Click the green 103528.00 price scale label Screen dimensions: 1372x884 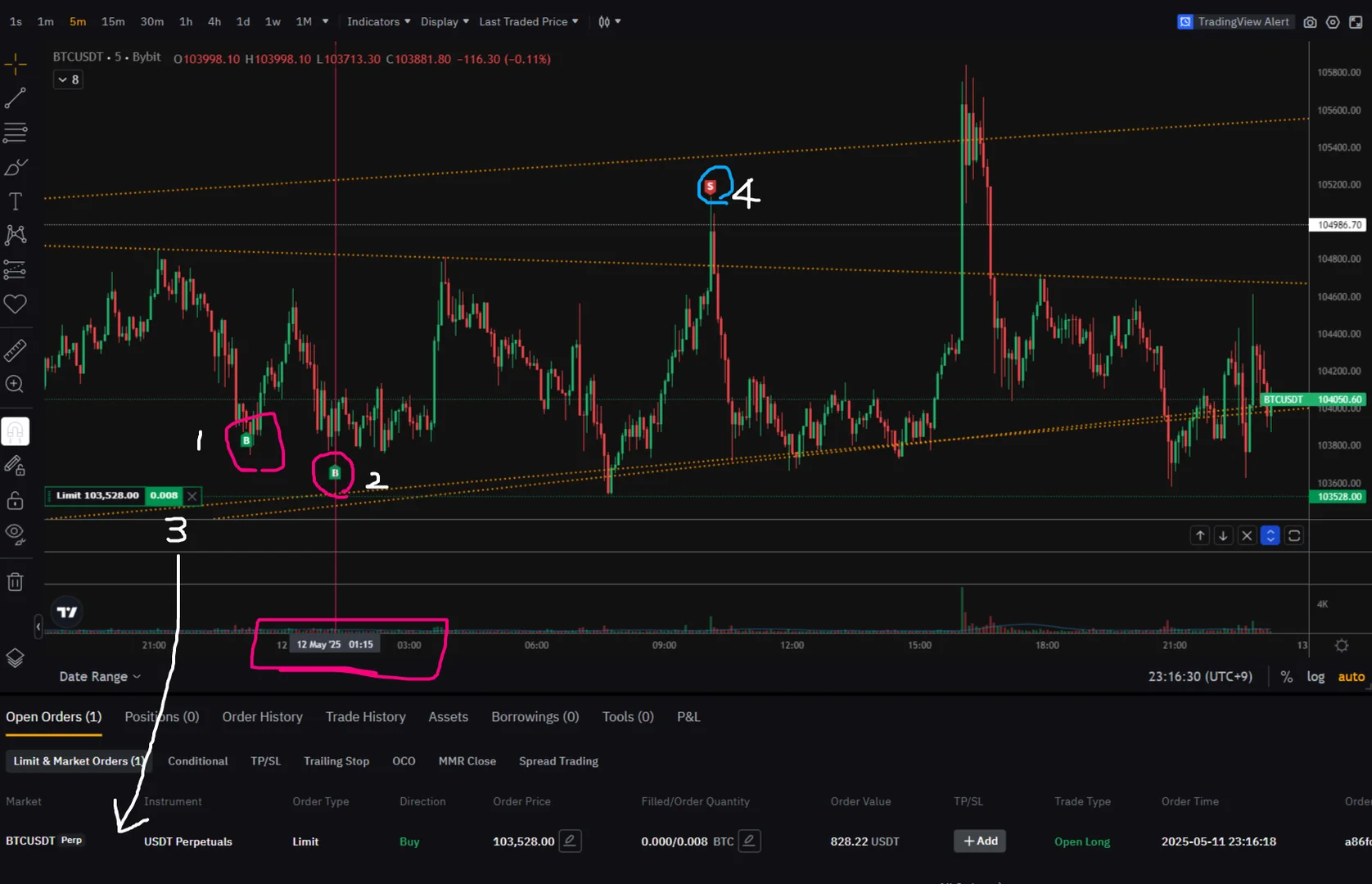(x=1339, y=497)
